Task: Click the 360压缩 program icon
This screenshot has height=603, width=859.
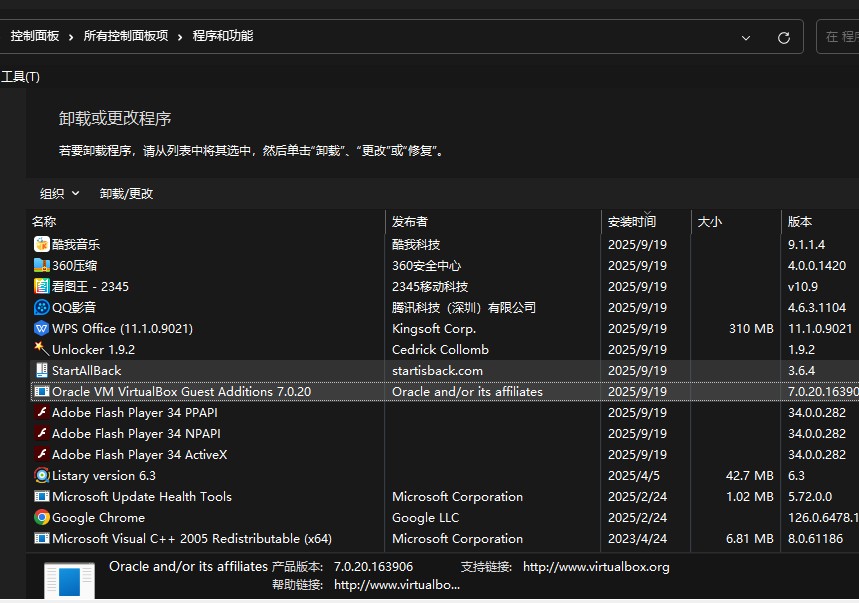Action: click(42, 266)
